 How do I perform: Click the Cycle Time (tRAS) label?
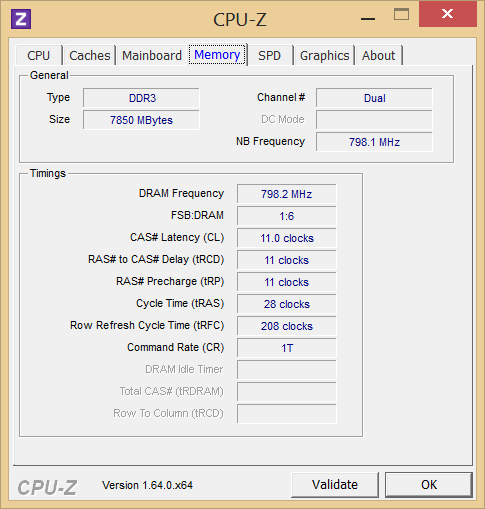[180, 303]
